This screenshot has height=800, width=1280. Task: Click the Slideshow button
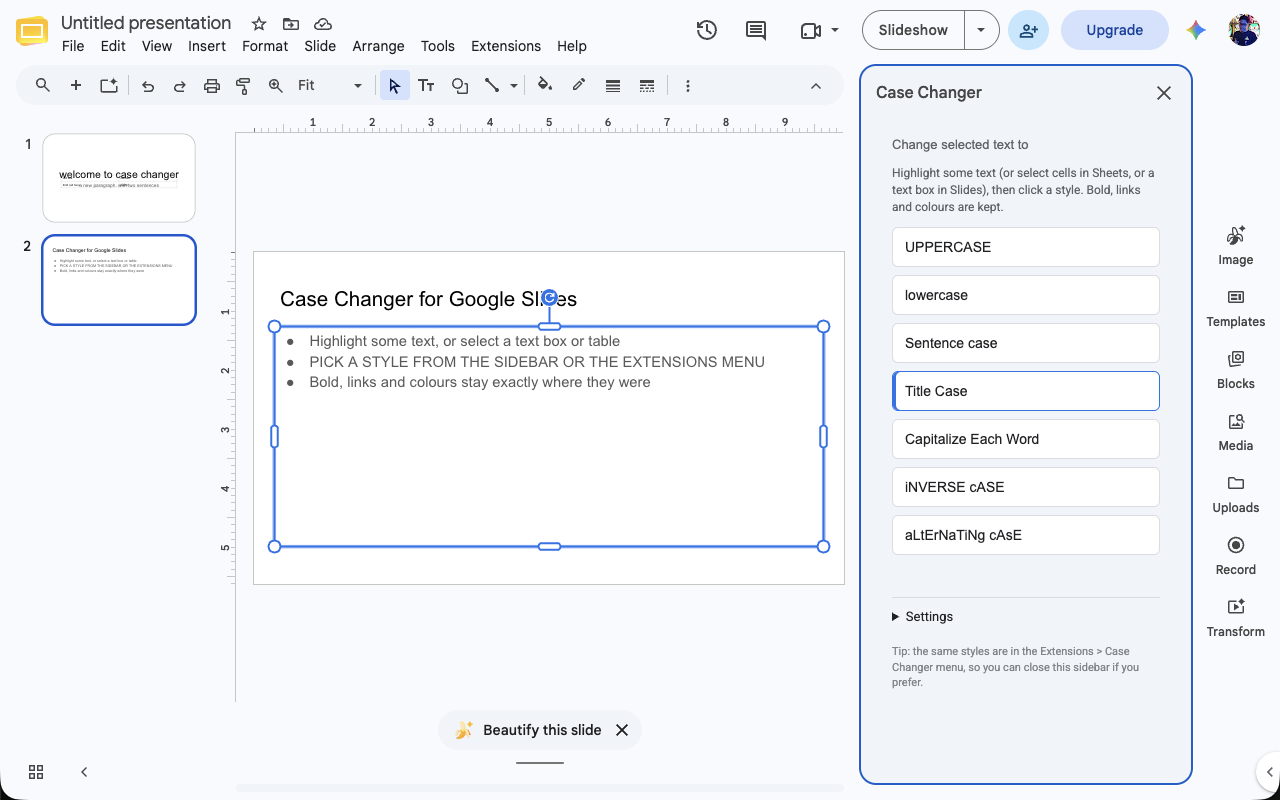pos(913,30)
